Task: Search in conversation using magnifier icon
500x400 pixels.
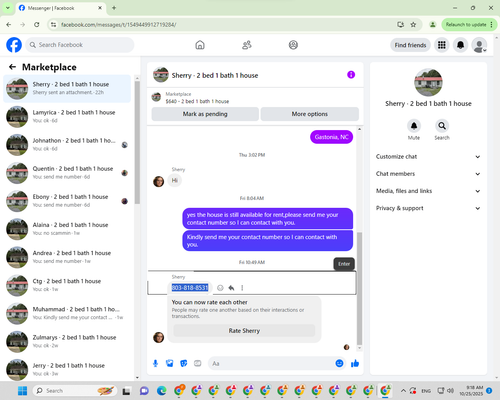Action: 442,126
